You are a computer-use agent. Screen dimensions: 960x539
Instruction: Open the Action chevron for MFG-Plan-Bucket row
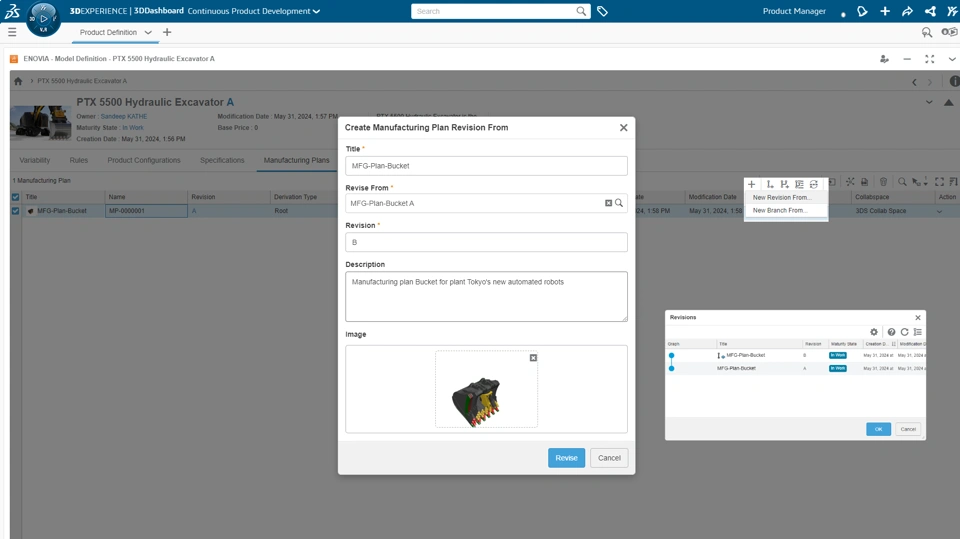[939, 211]
